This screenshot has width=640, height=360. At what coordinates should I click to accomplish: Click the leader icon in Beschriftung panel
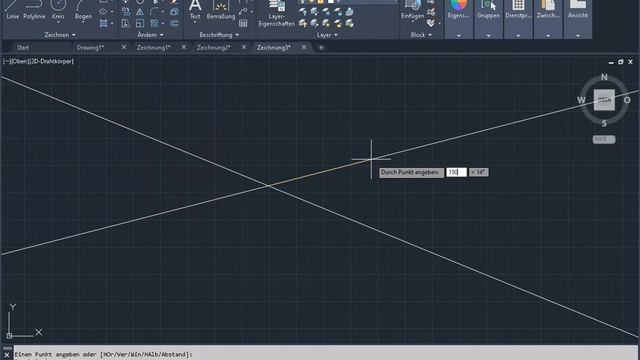[243, 11]
